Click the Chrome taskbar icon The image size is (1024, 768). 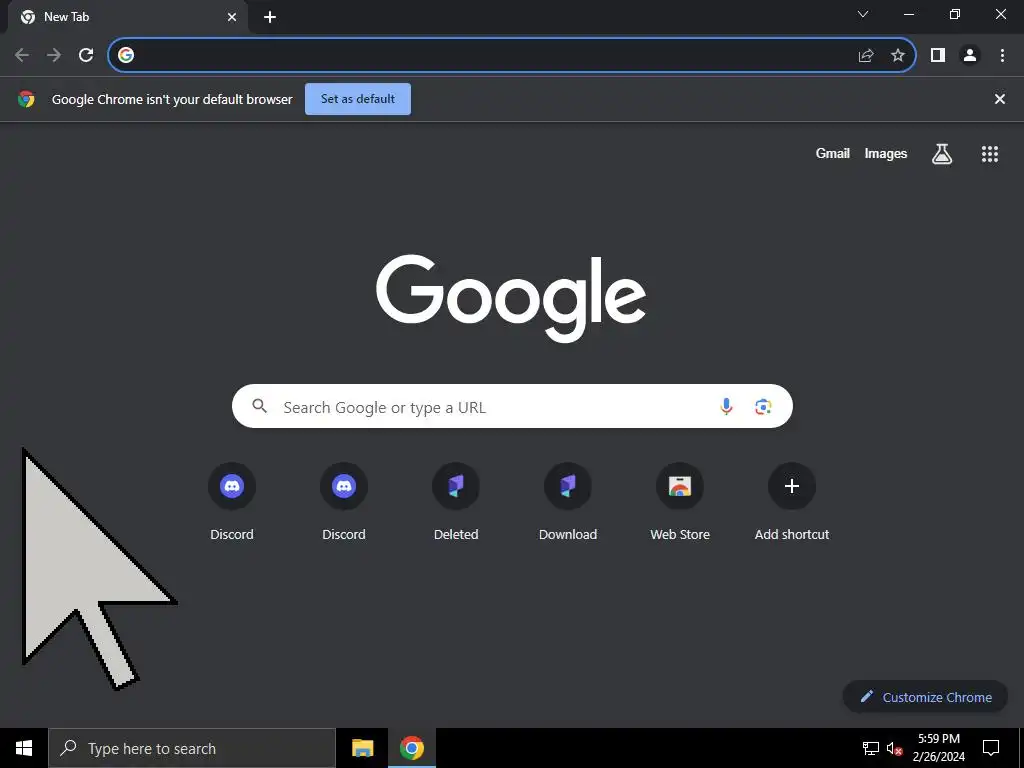coord(411,748)
